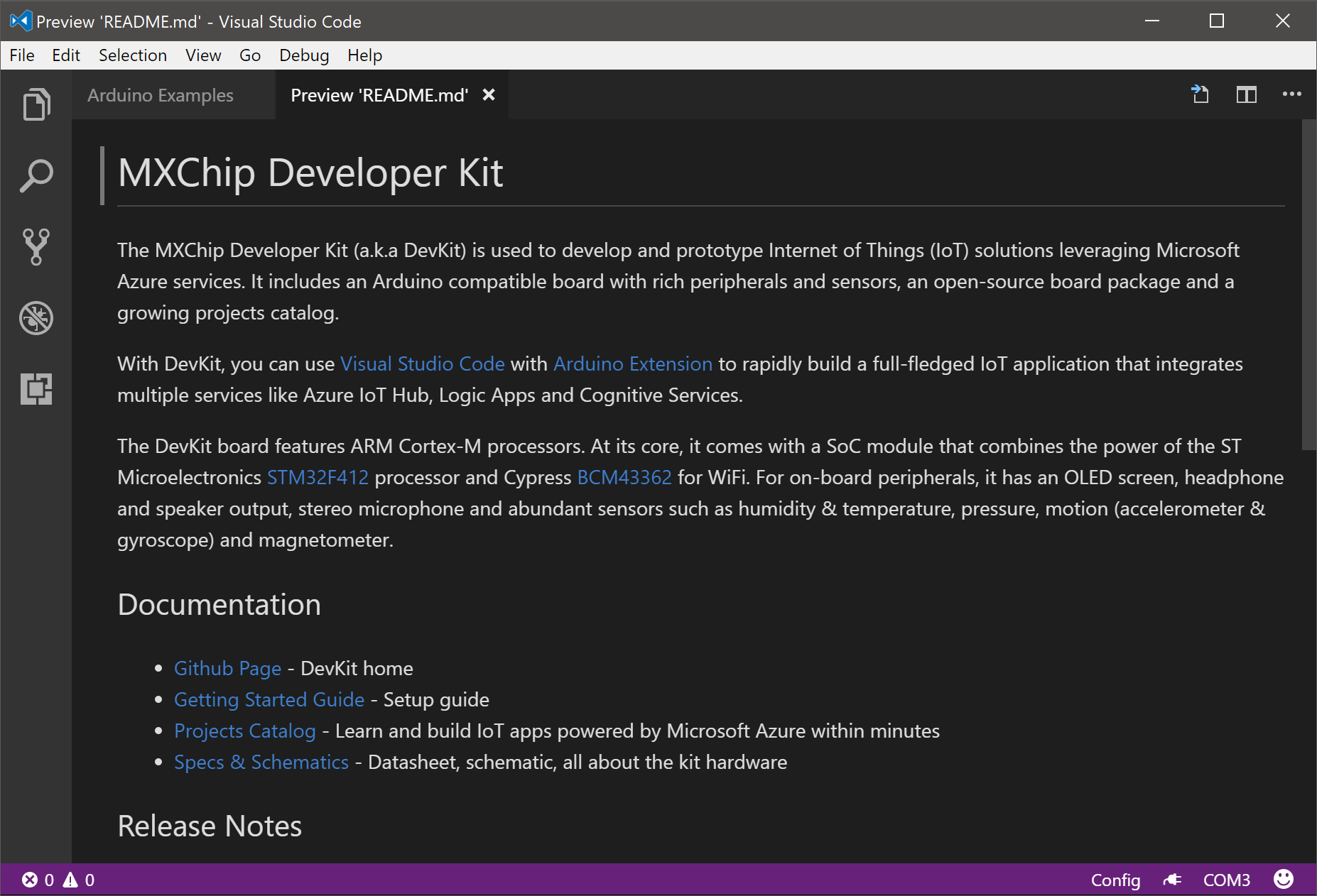Open the Search view in activity bar
The width and height of the screenshot is (1317, 896).
click(36, 175)
